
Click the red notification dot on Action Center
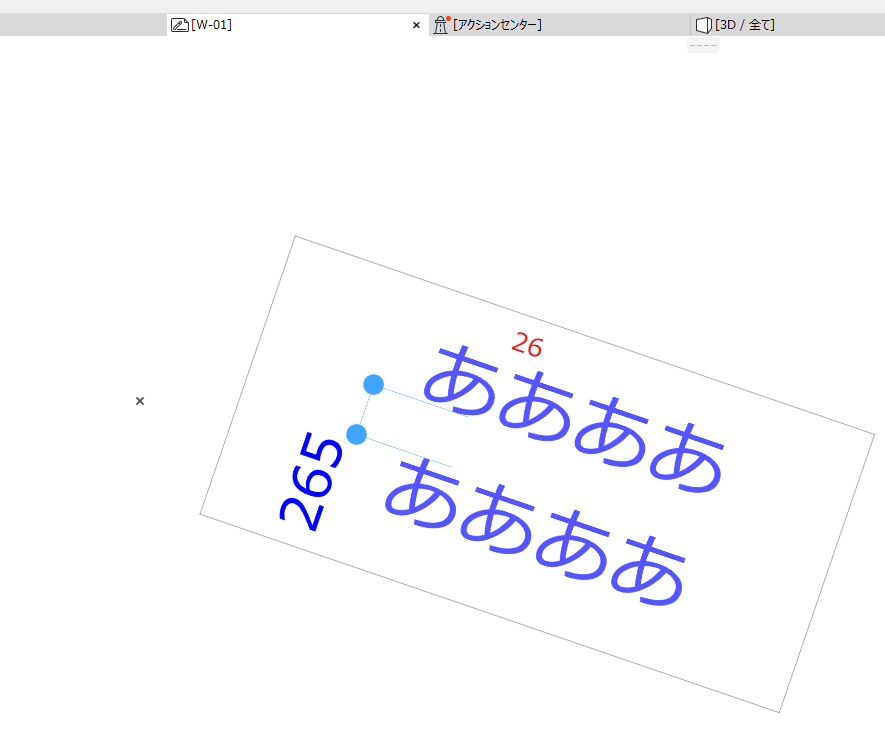coord(448,19)
